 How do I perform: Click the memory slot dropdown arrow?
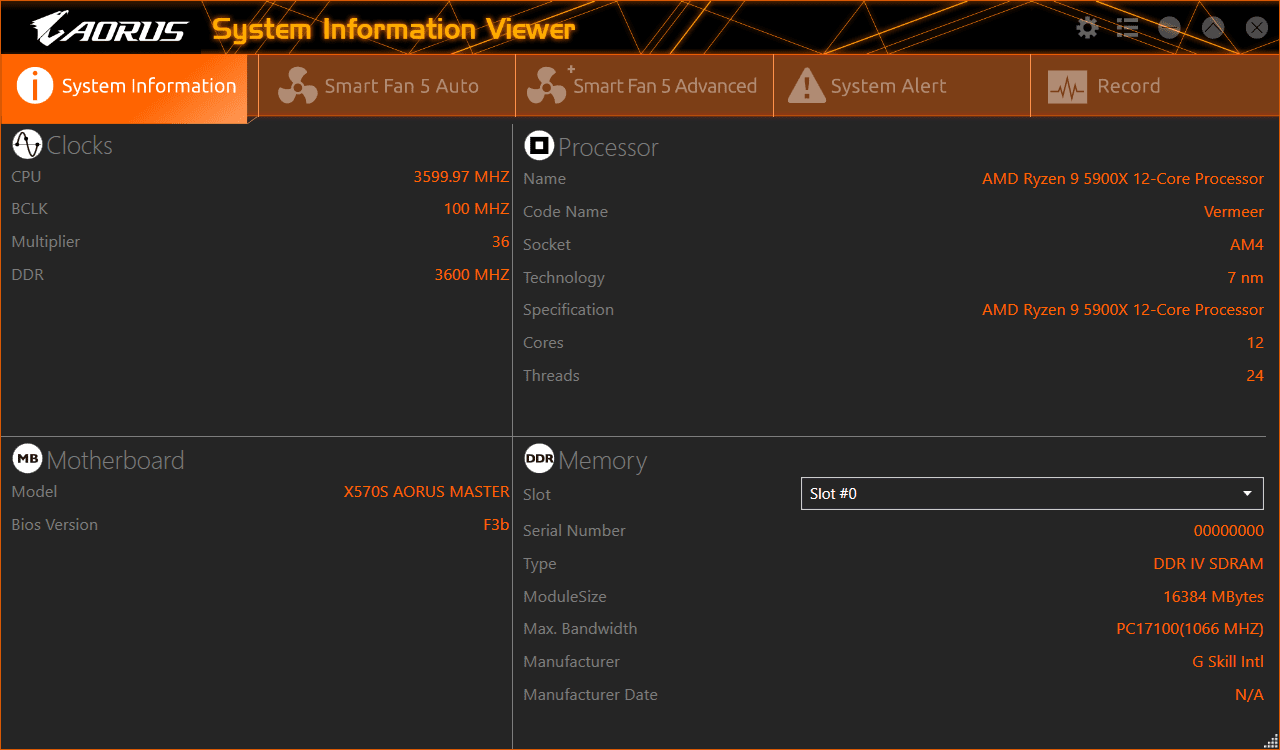[1247, 494]
